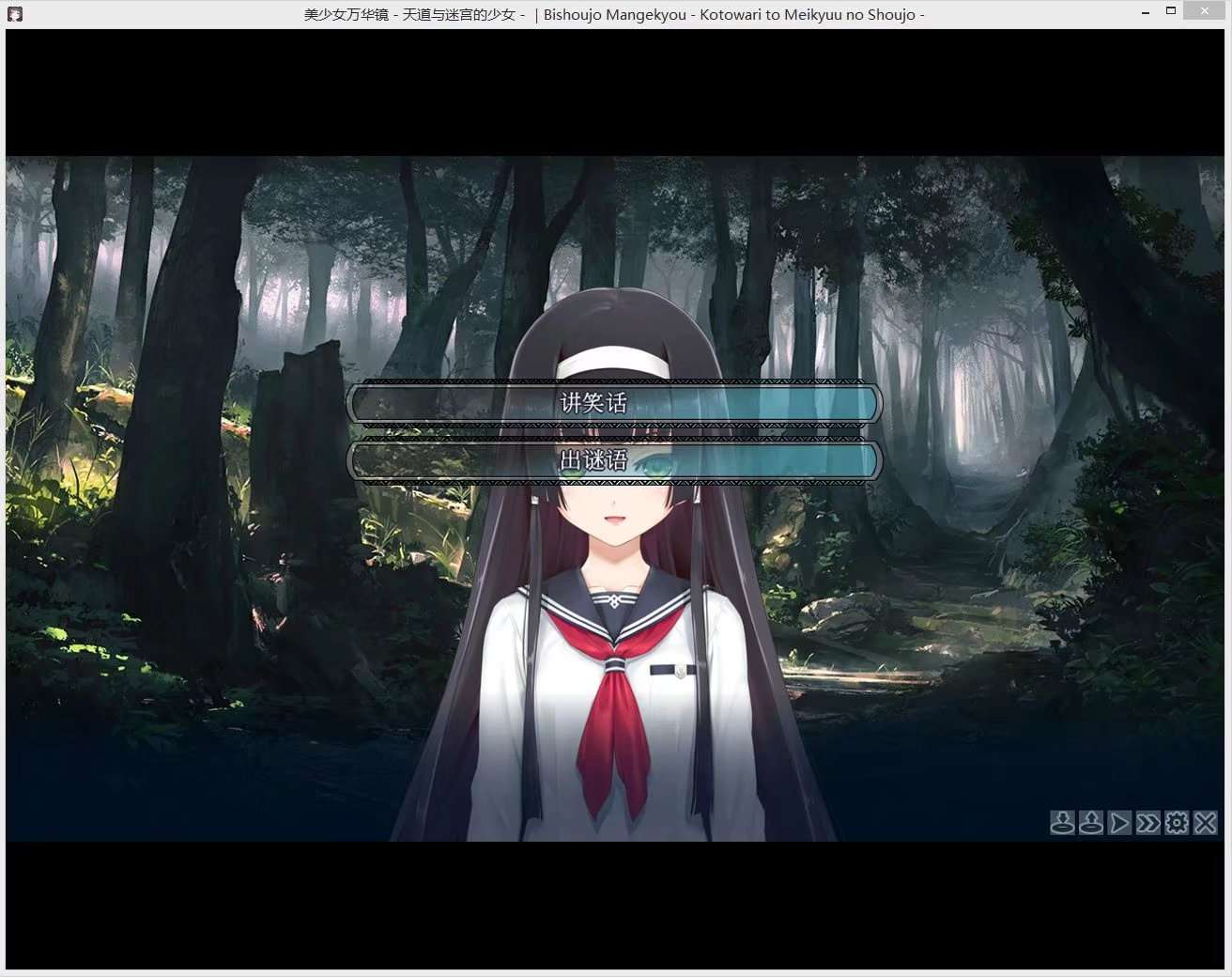This screenshot has height=977, width=1232.
Task: Enable skip mode with double-chevron icon
Action: point(1147,823)
